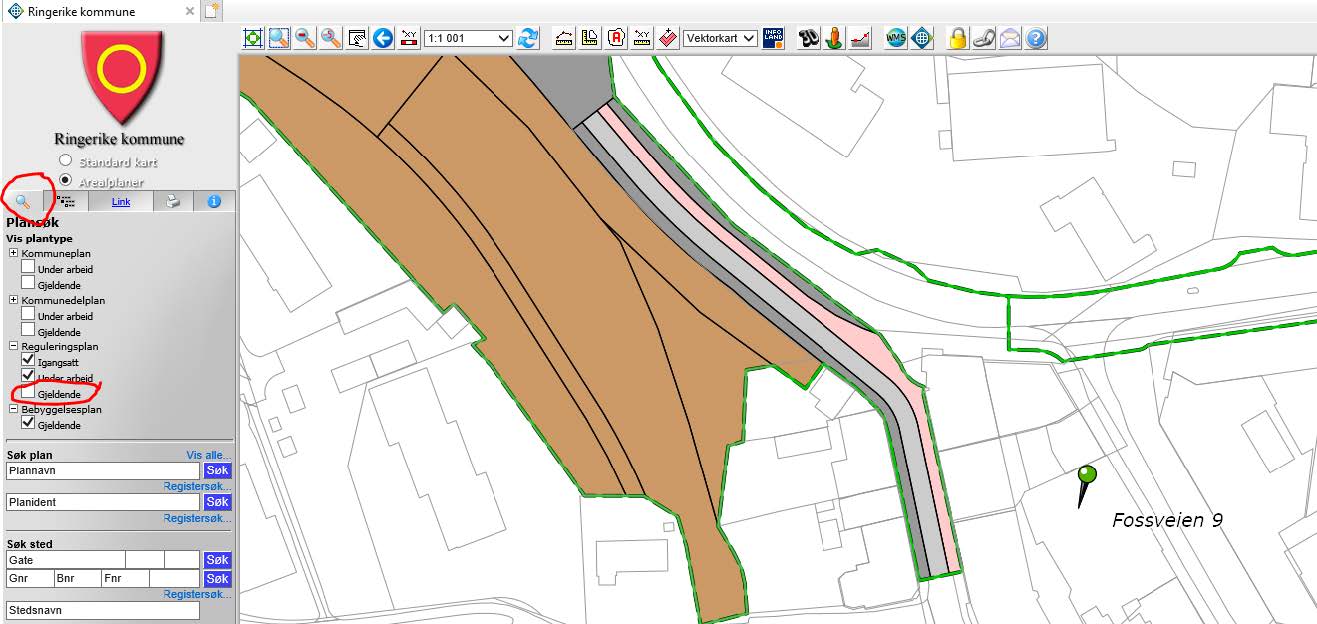Check the Reguleringsplan Gjeldende checkbox

tap(28, 393)
